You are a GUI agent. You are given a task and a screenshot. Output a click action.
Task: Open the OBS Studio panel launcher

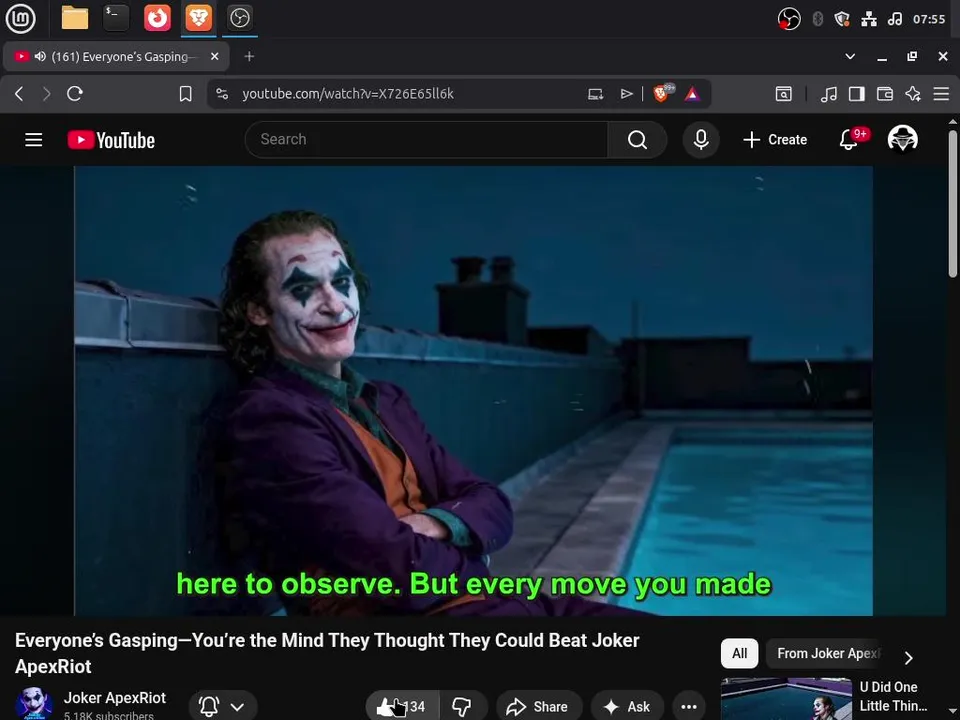(x=239, y=18)
